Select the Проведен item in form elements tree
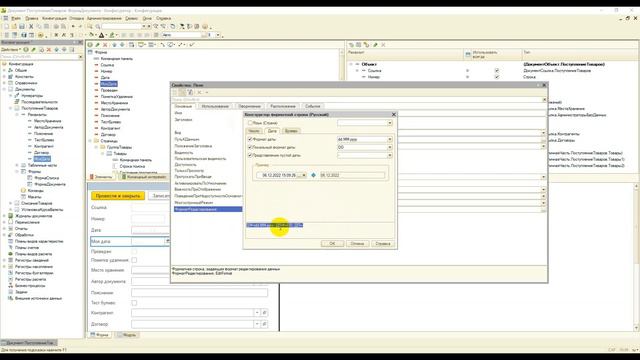The width and height of the screenshot is (640, 360). [x=109, y=90]
